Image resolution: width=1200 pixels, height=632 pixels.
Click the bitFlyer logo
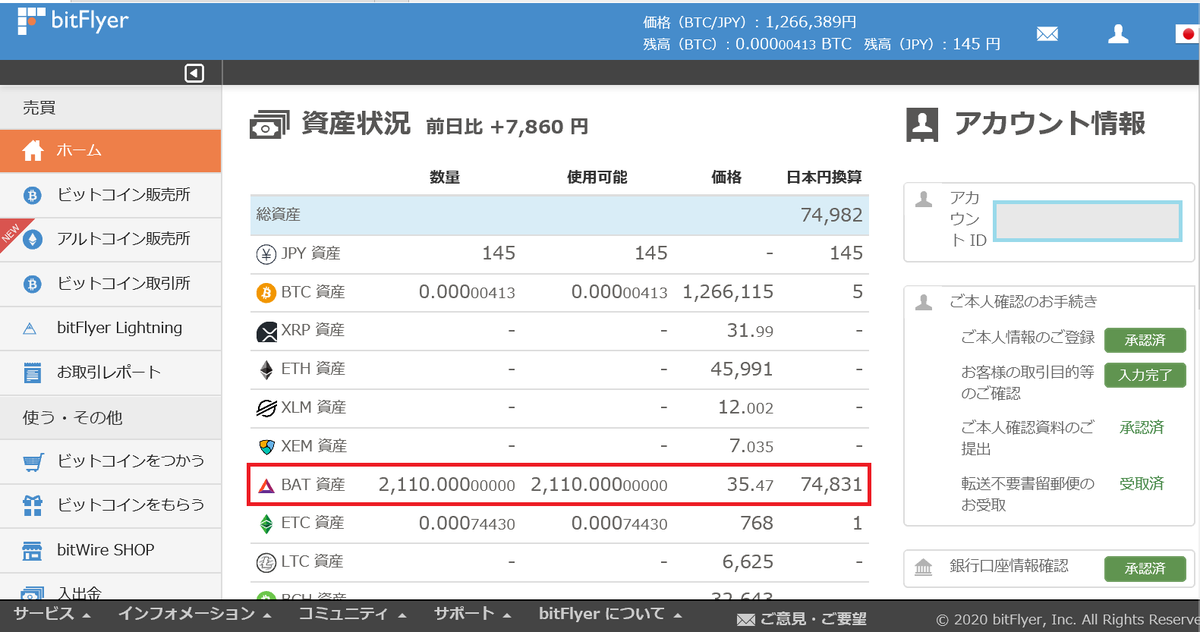pyautogui.click(x=72, y=21)
